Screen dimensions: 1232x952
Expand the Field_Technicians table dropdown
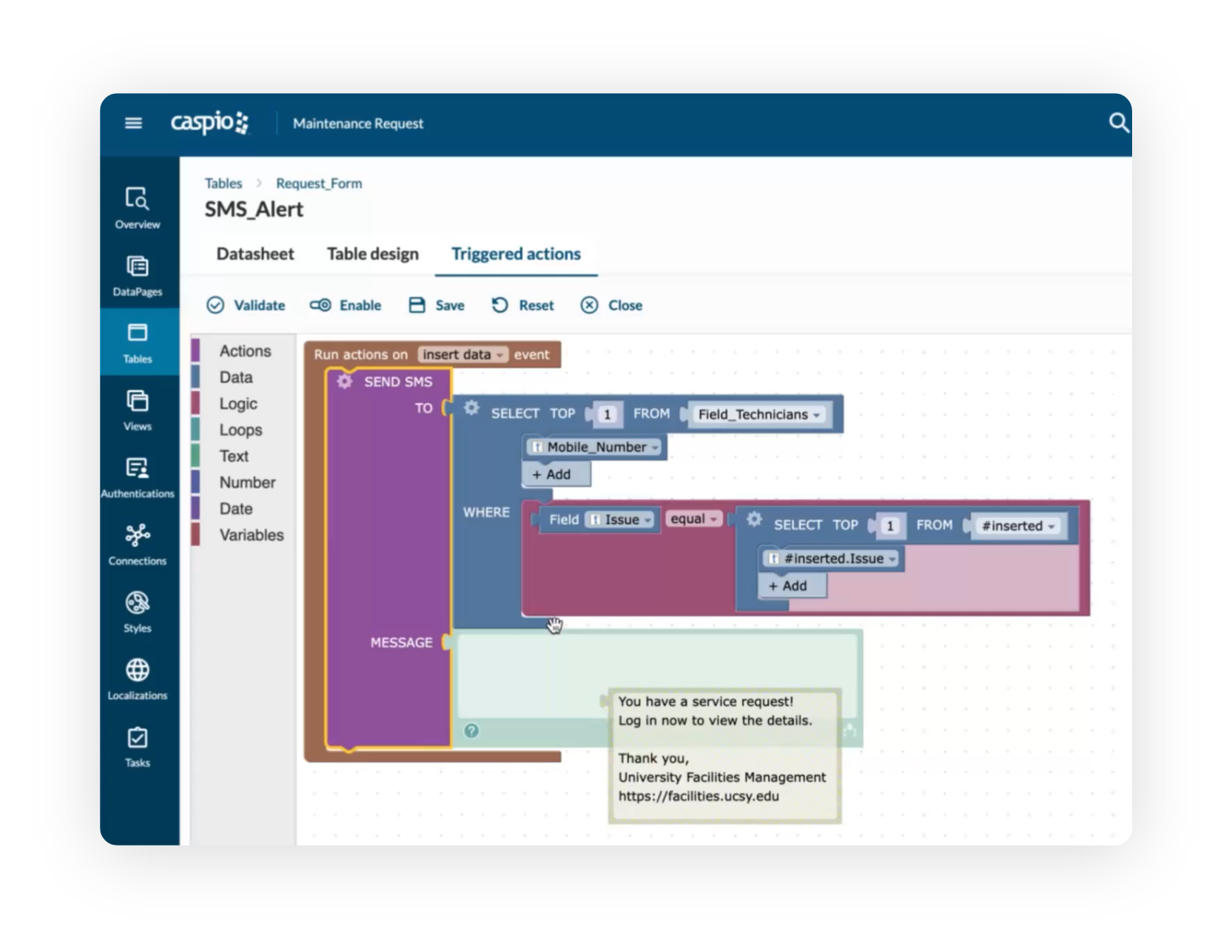758,415
